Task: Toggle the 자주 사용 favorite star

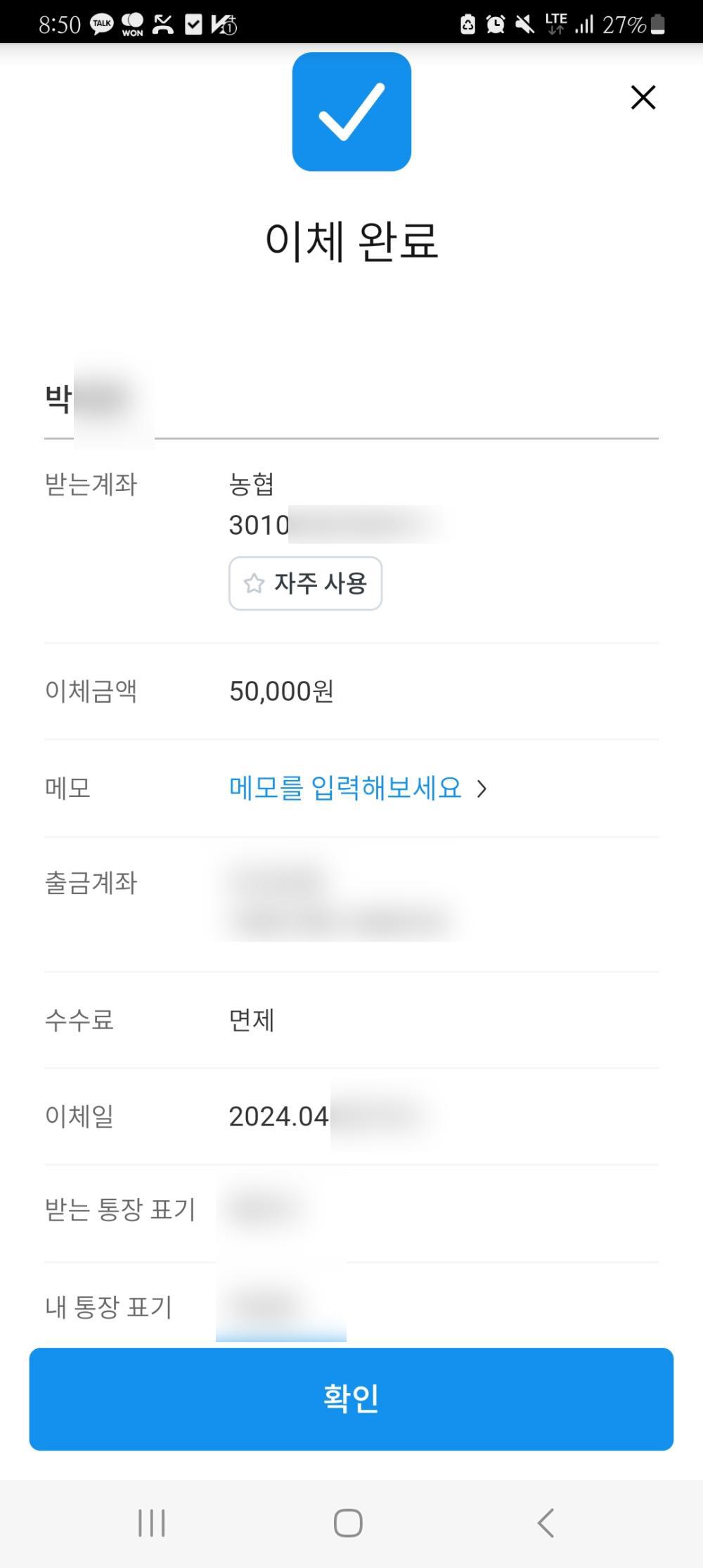Action: tap(254, 583)
